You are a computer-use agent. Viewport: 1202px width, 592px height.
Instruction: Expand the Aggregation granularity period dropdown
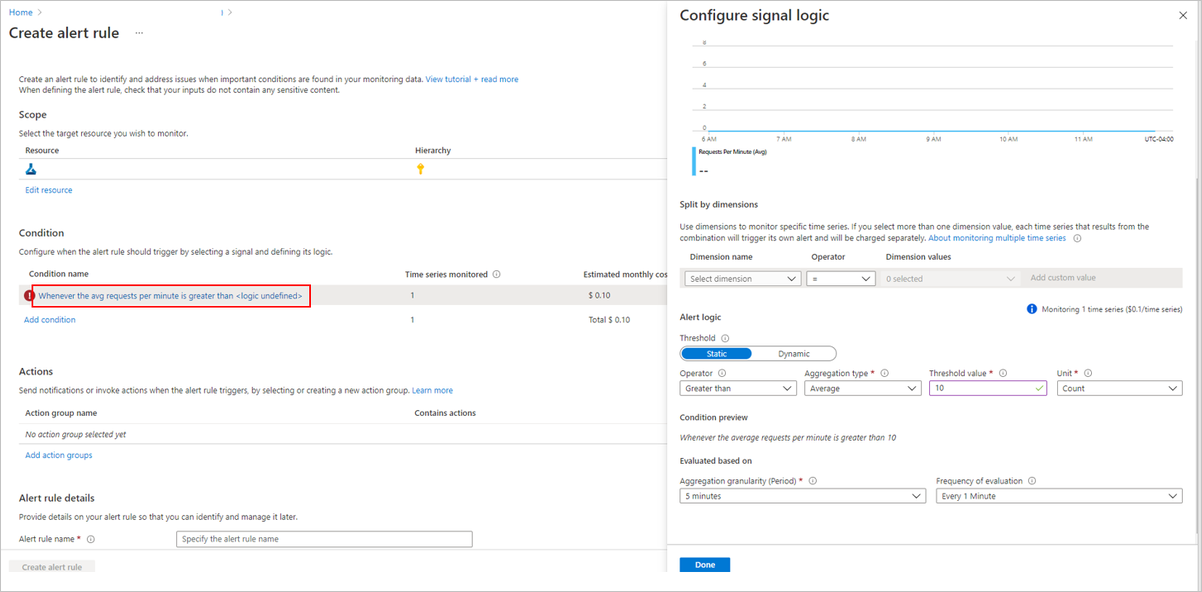802,496
